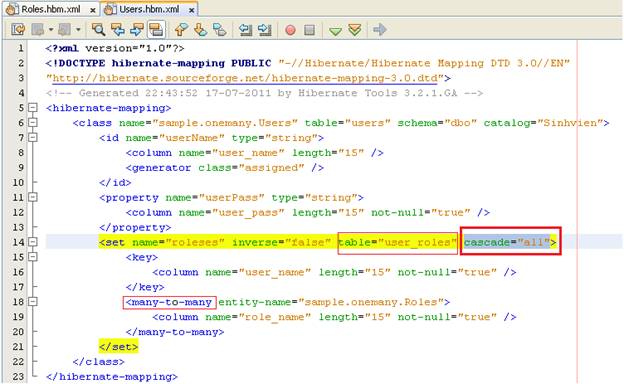
Task: Click the name="userName" id attribute
Action: (175, 138)
